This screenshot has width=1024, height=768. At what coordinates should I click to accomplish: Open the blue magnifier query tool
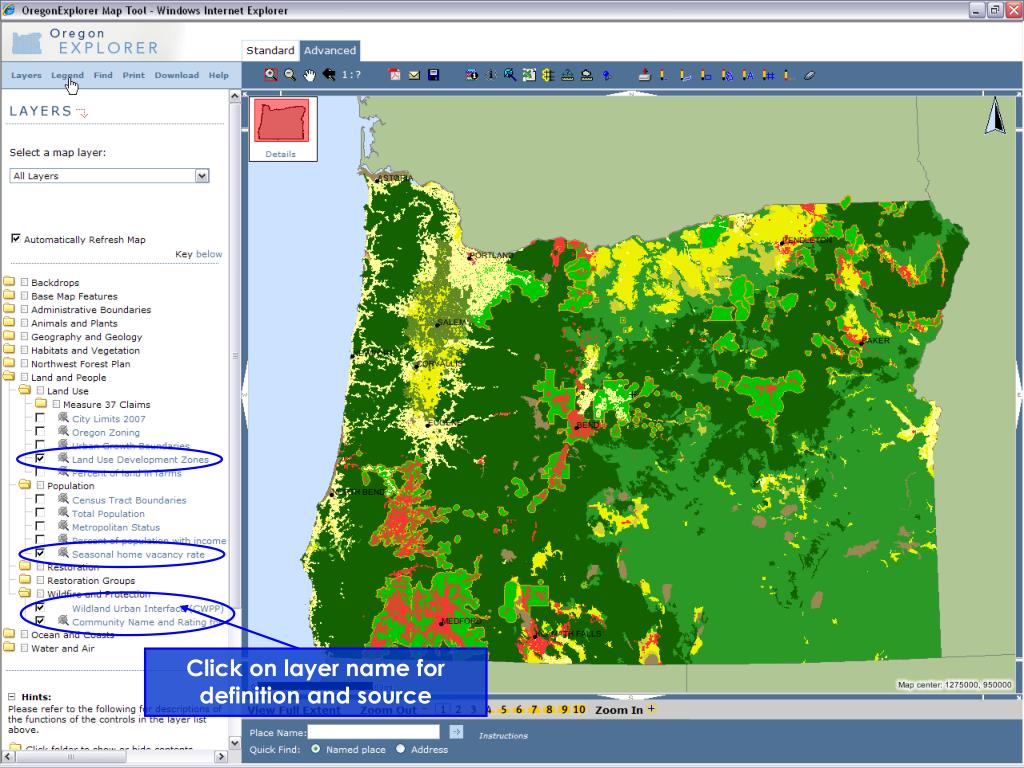(510, 74)
